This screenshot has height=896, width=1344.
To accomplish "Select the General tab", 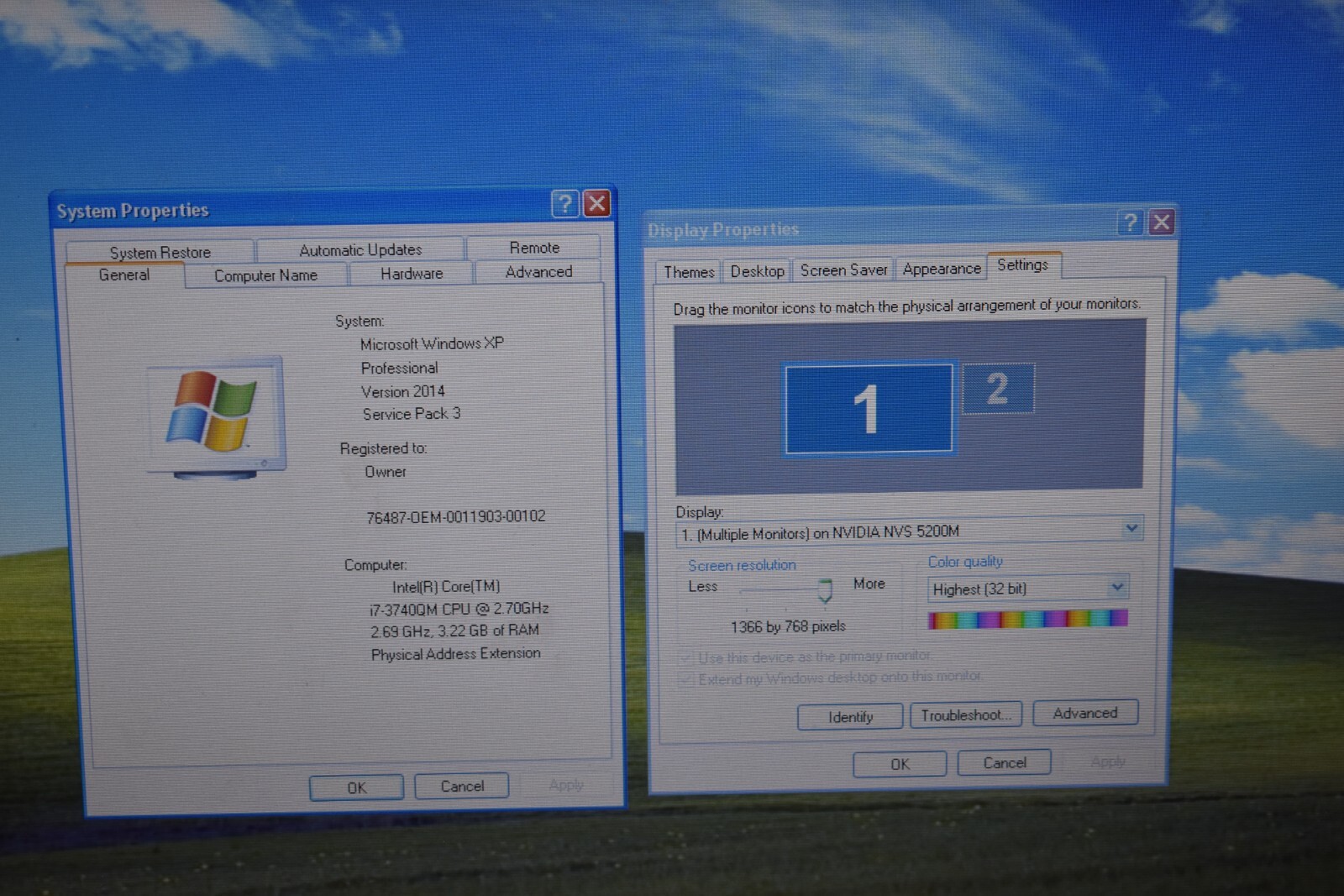I will tap(124, 275).
